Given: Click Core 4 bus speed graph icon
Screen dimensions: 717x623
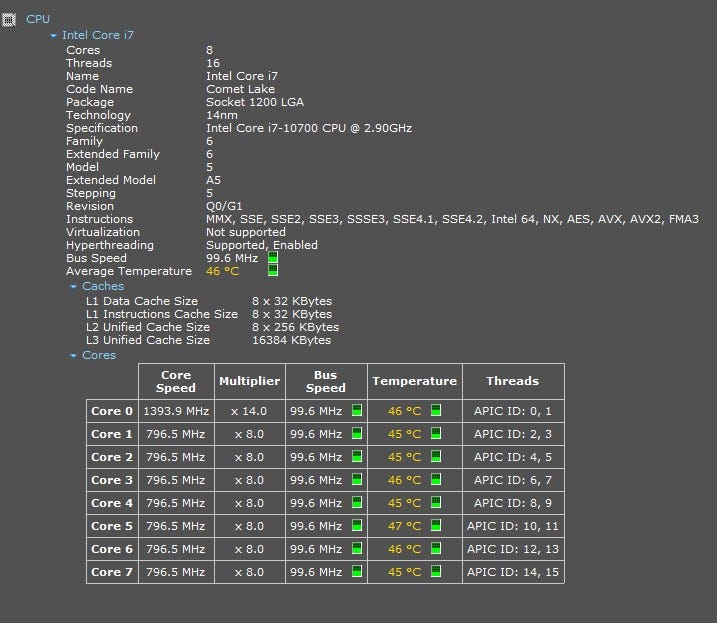Looking at the screenshot, I should 357,502.
